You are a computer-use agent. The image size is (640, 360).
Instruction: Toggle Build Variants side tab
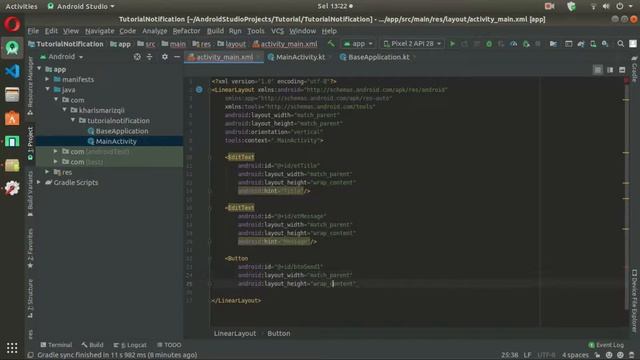pyautogui.click(x=30, y=194)
